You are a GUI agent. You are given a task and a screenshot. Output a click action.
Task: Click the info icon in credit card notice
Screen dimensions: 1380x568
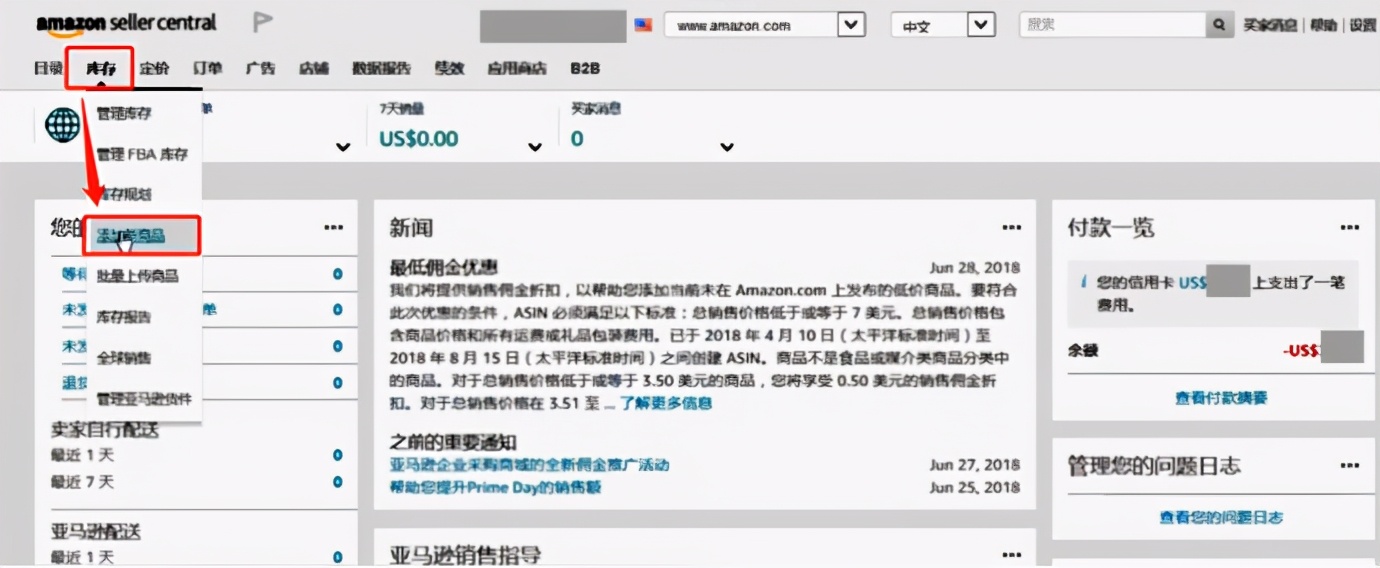pyautogui.click(x=1083, y=283)
